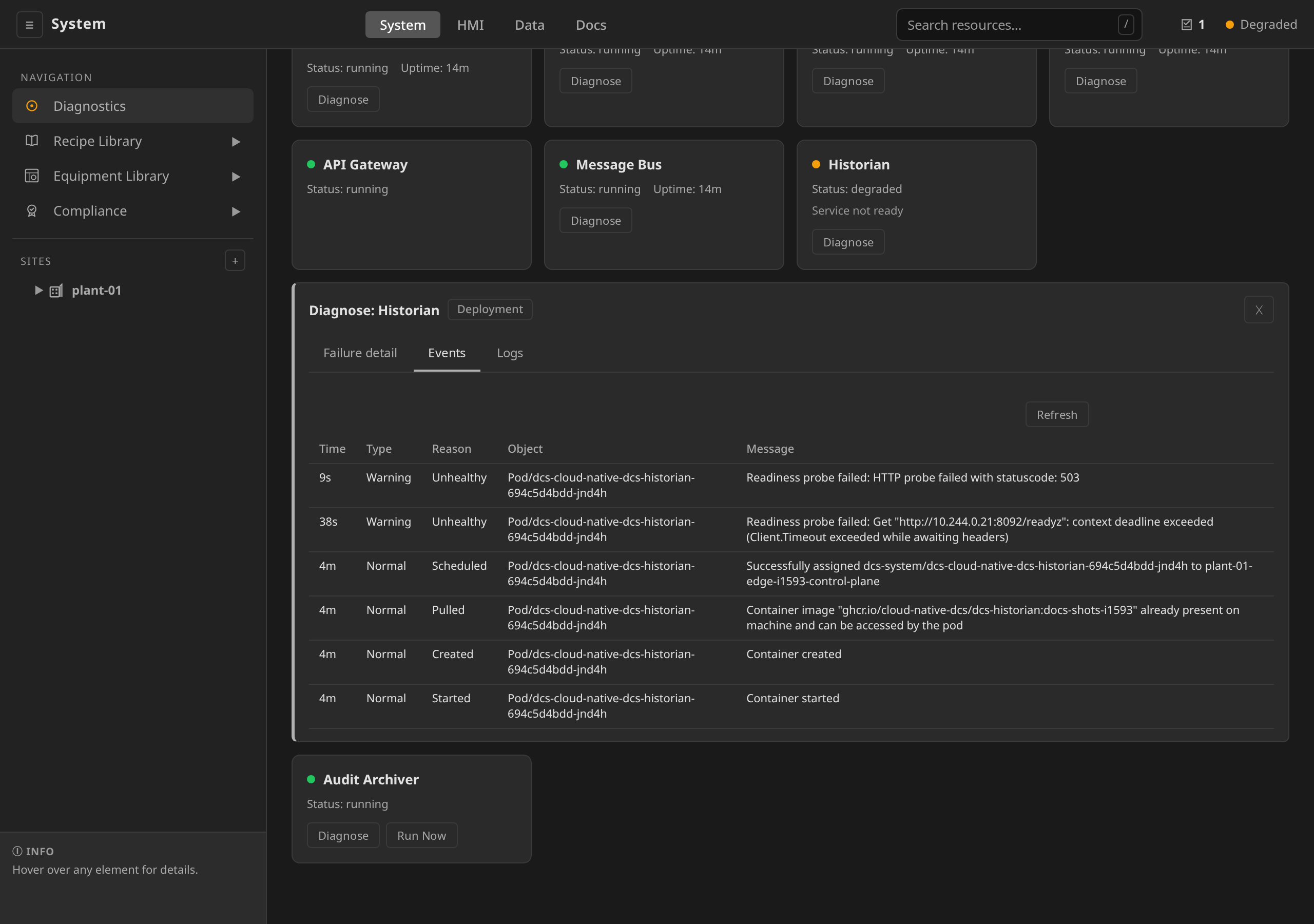The height and width of the screenshot is (924, 1314).
Task: Focus the Search resources field
Action: (x=1019, y=25)
